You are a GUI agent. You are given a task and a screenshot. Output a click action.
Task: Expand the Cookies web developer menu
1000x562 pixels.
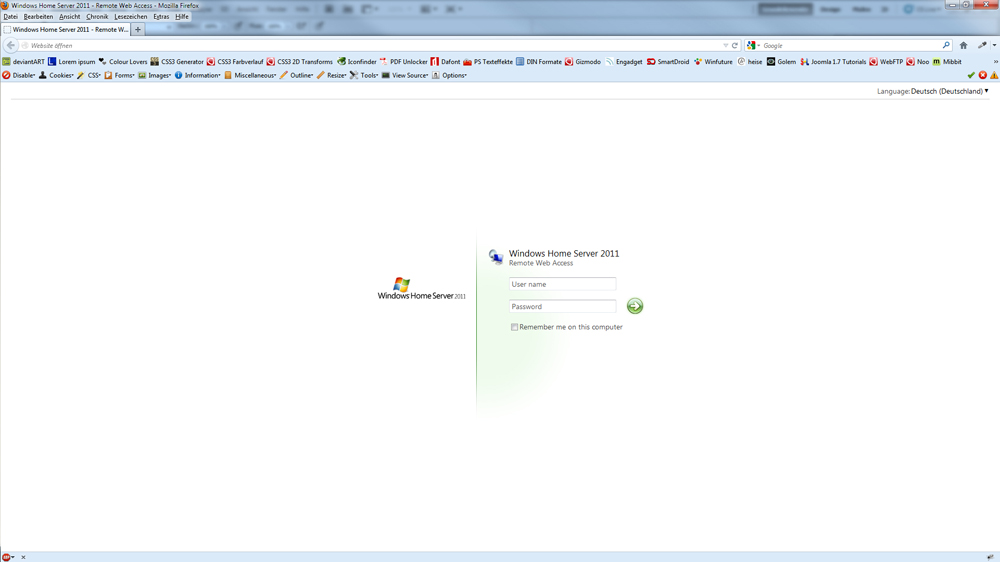pyautogui.click(x=56, y=75)
